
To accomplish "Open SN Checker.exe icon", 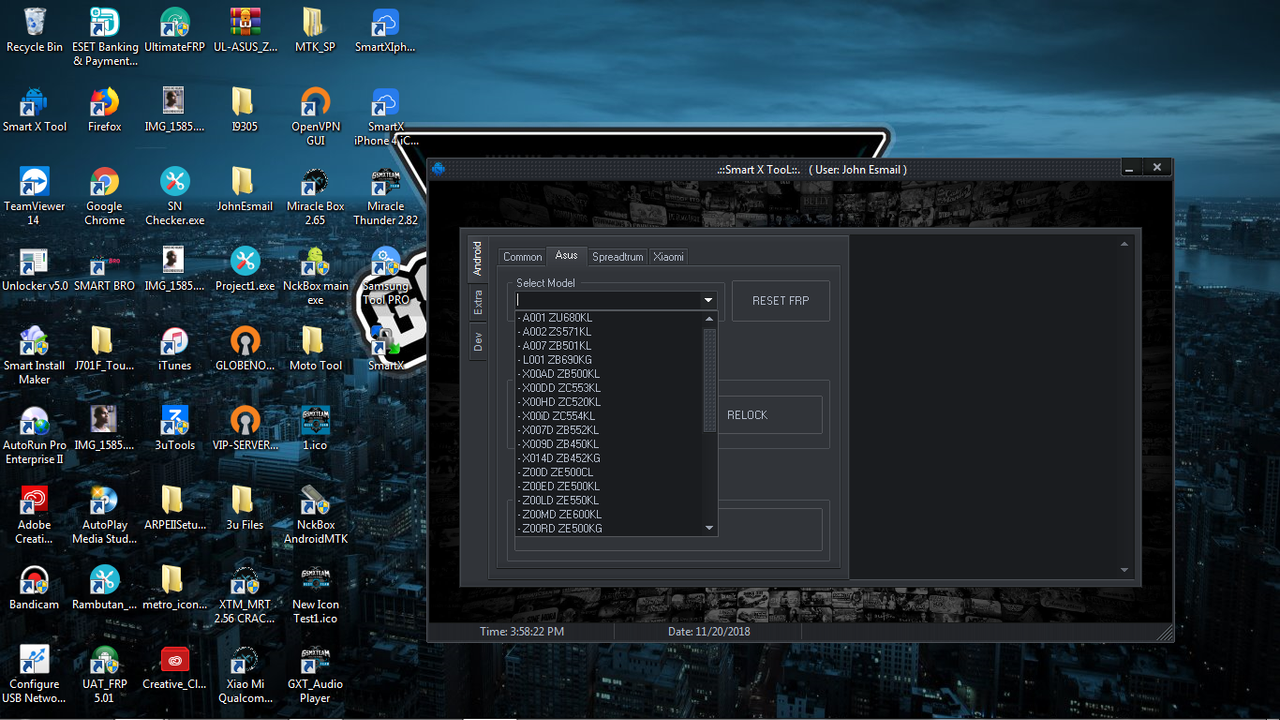I will coord(175,196).
